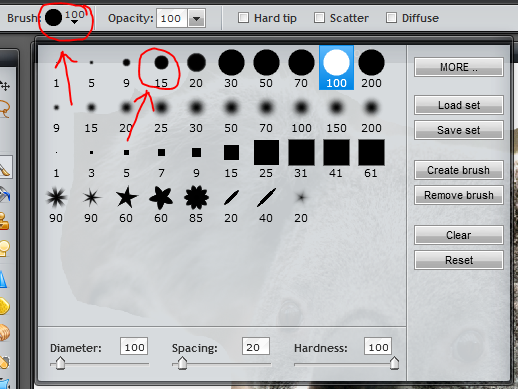Pick the soft round 9 brush
The height and width of the screenshot is (389, 518).
(x=56, y=113)
